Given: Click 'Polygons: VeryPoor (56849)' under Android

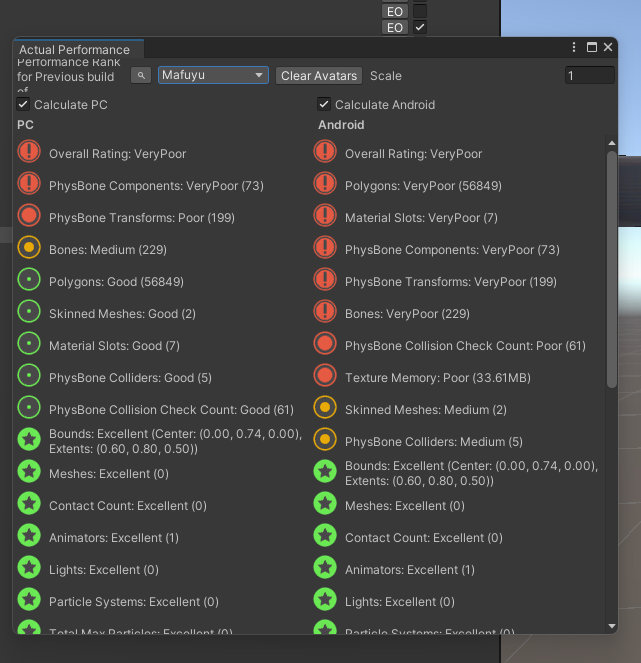Looking at the screenshot, I should 423,186.
